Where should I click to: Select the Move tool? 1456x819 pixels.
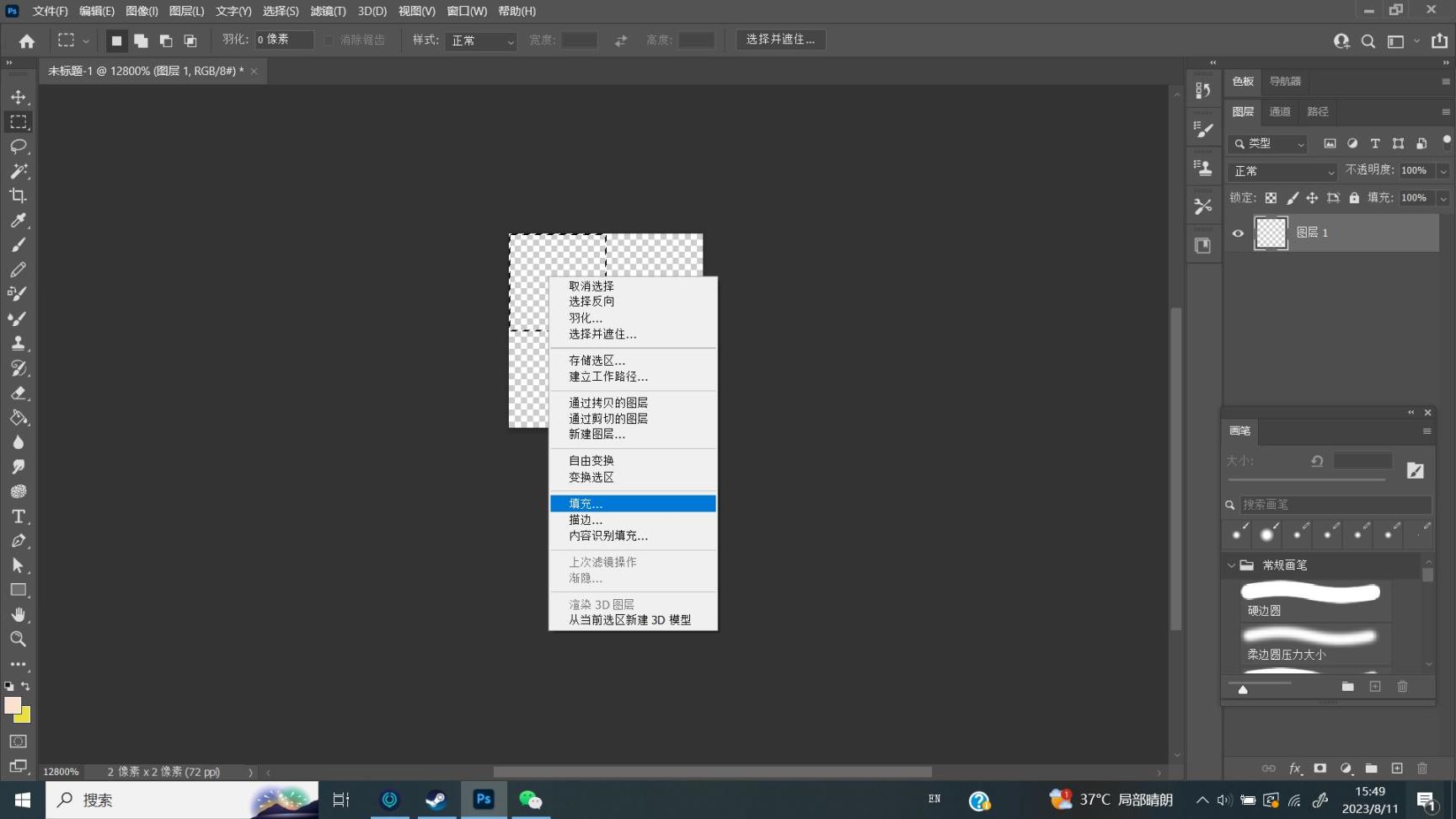19,97
